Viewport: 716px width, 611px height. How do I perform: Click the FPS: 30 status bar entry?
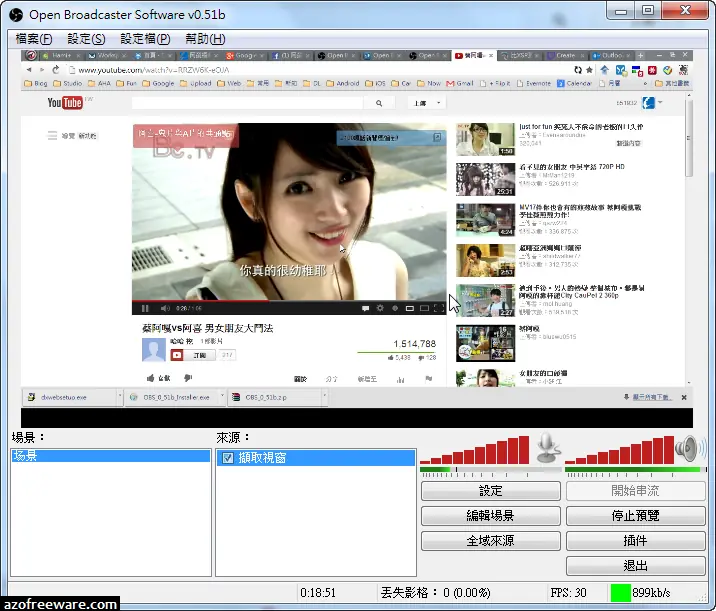568,593
